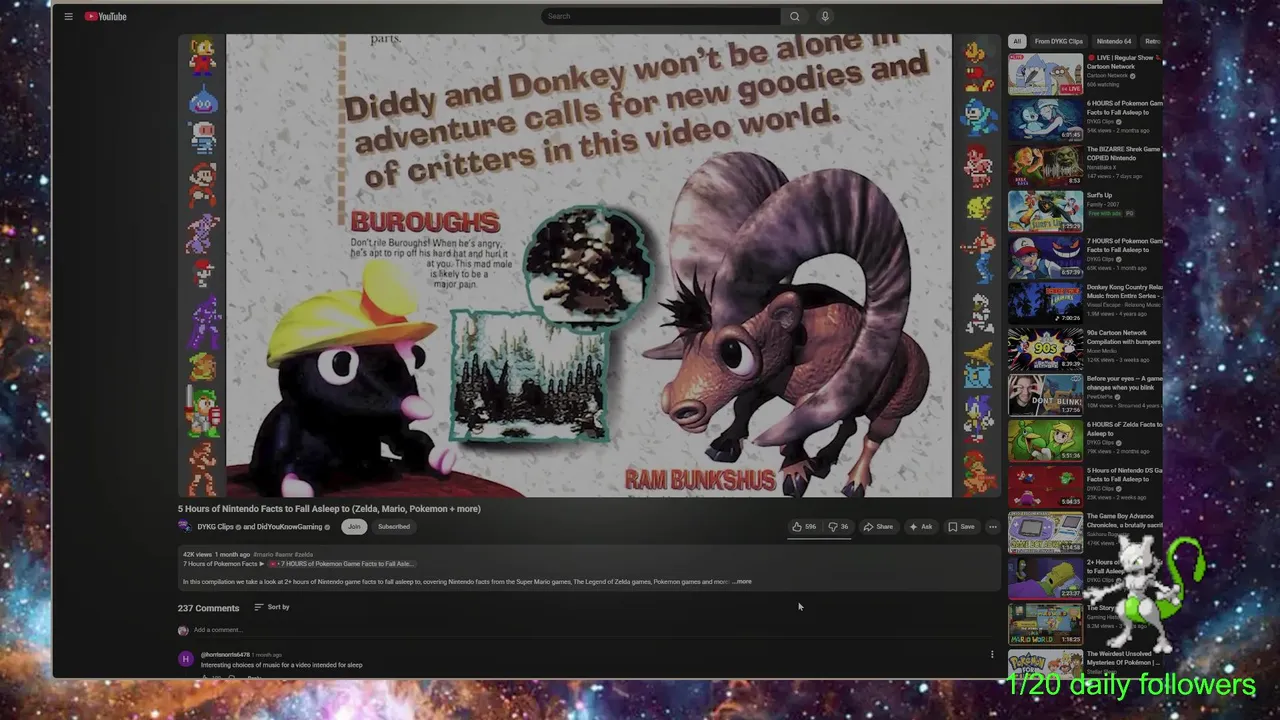Open 5 Hours of Nintendo DS Facts thumbnail

pyautogui.click(x=1045, y=487)
